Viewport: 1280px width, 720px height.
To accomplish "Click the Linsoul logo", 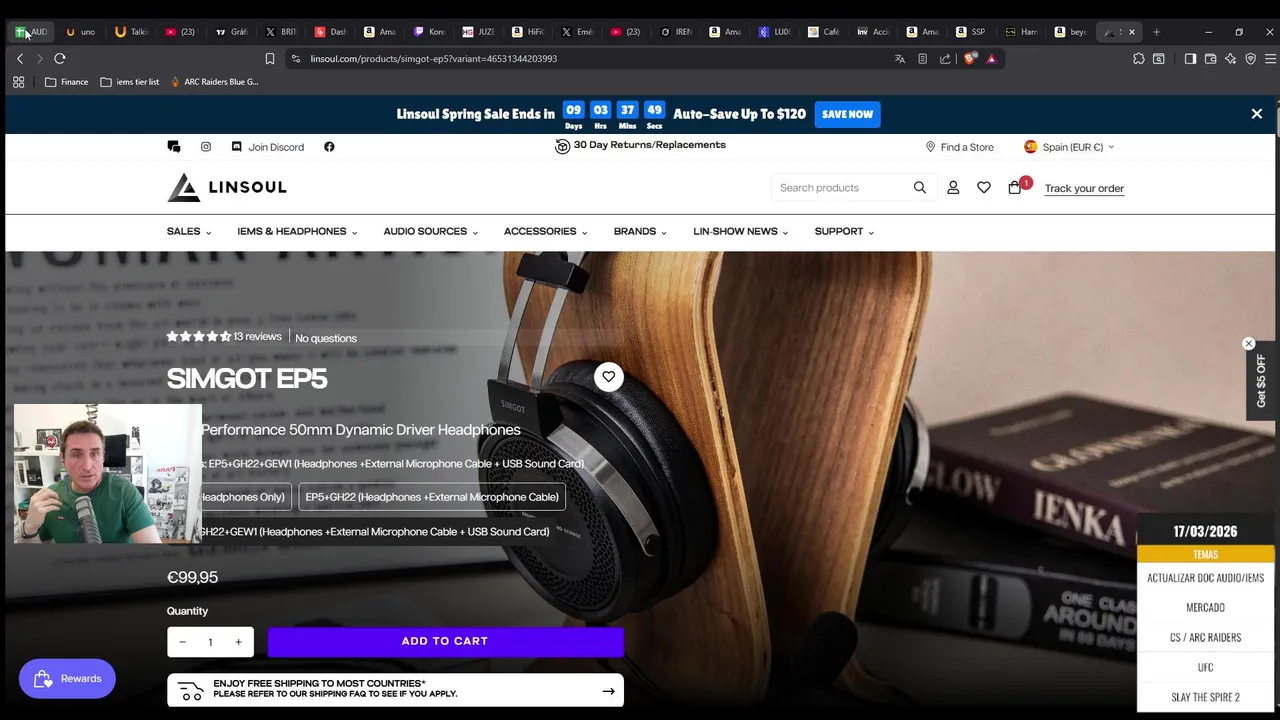I will coord(227,187).
